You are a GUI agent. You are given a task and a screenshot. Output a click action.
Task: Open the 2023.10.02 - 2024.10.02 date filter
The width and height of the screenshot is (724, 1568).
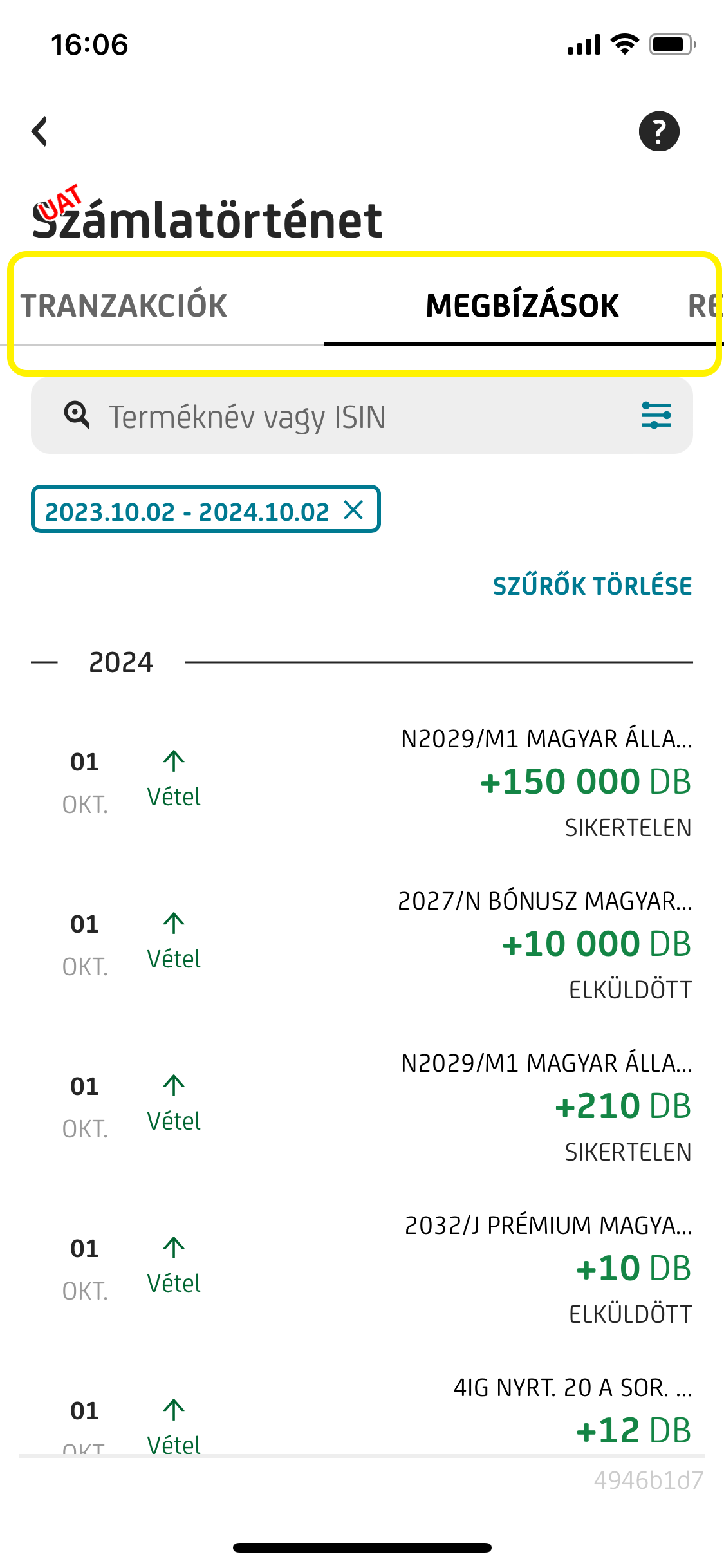[x=187, y=512]
